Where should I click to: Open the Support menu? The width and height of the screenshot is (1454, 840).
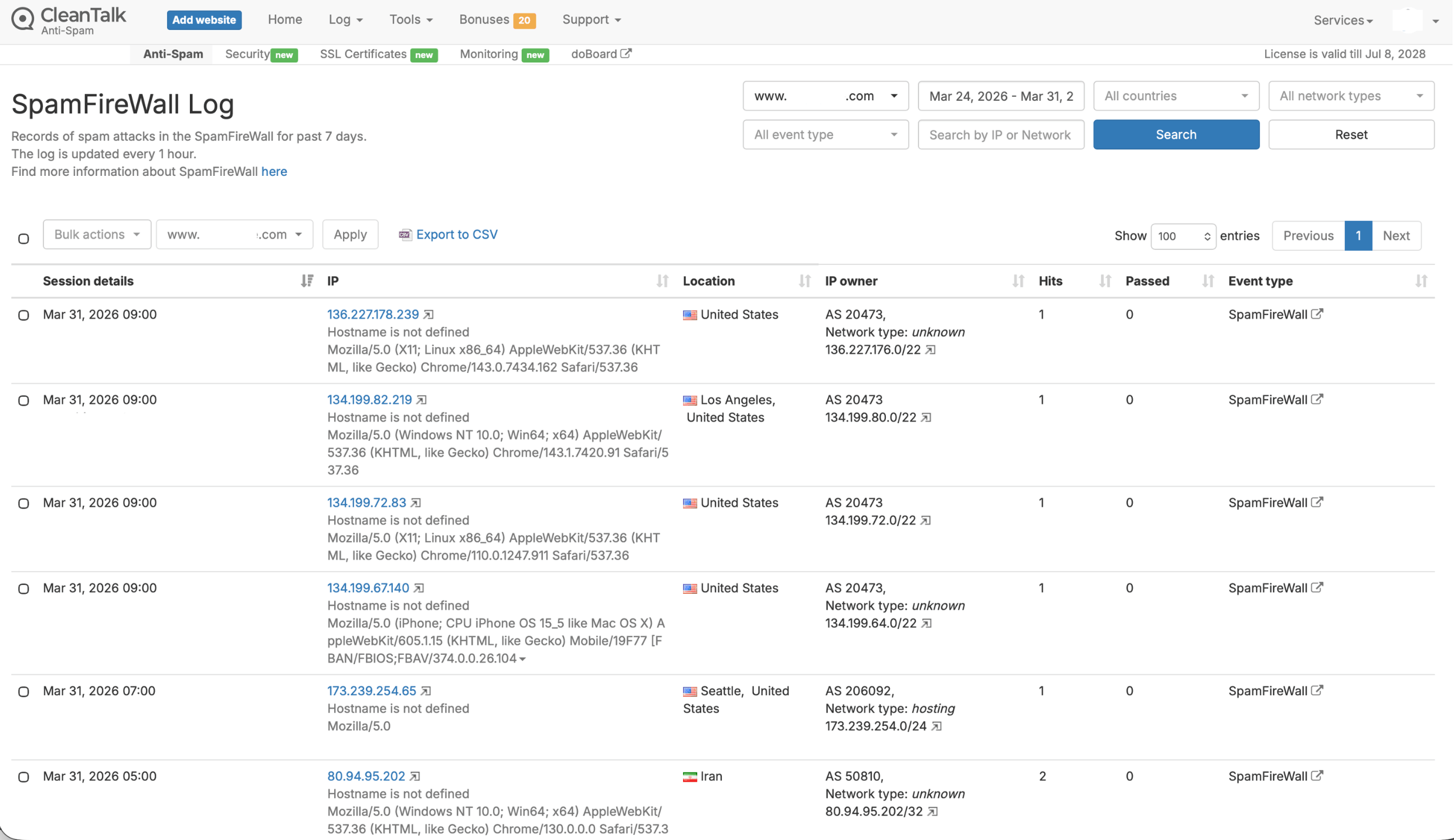592,19
